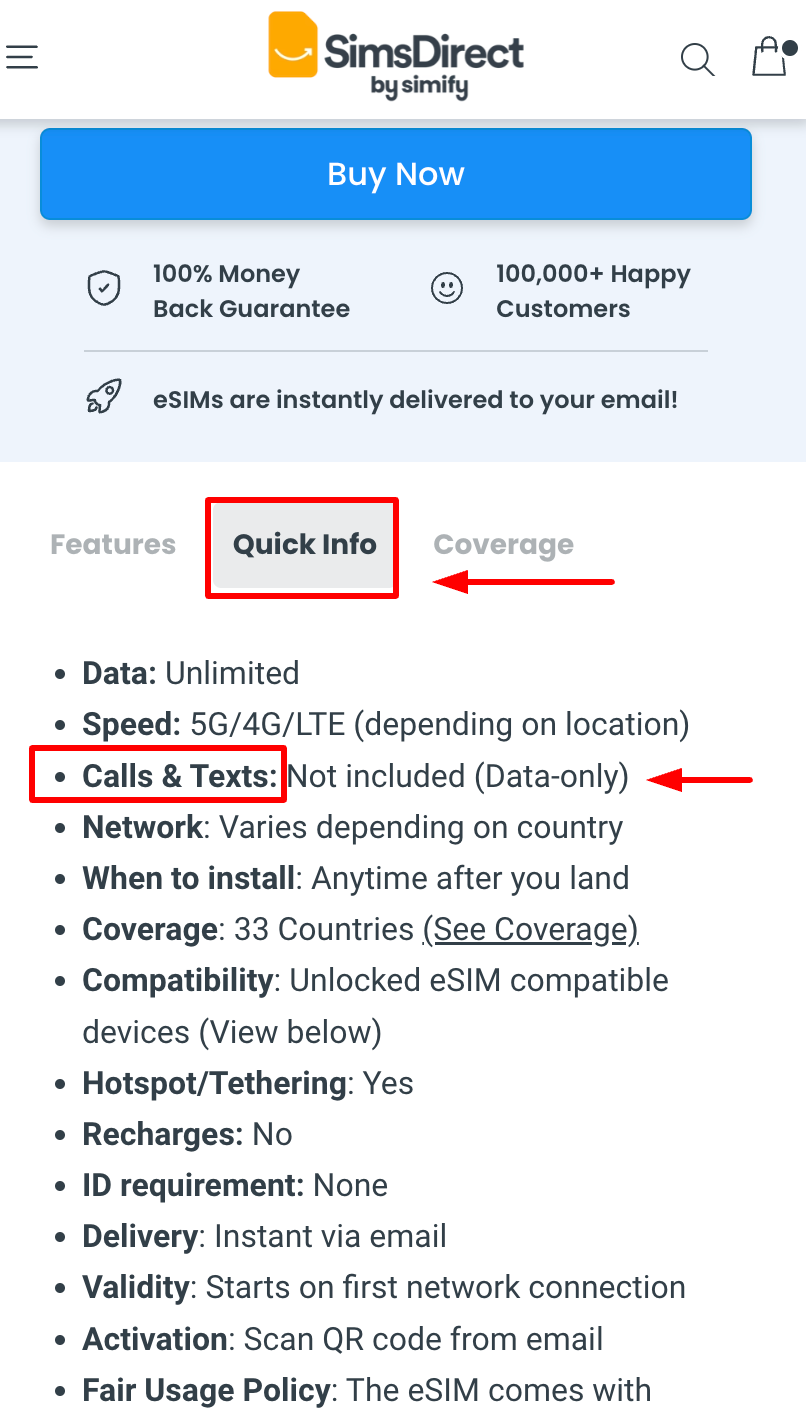Open the hamburger navigation menu
Viewport: 806px width, 1414px height.
(22, 57)
